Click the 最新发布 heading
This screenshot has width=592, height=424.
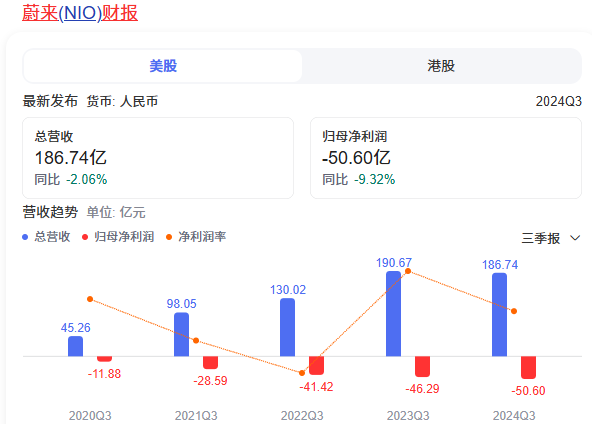coord(50,101)
